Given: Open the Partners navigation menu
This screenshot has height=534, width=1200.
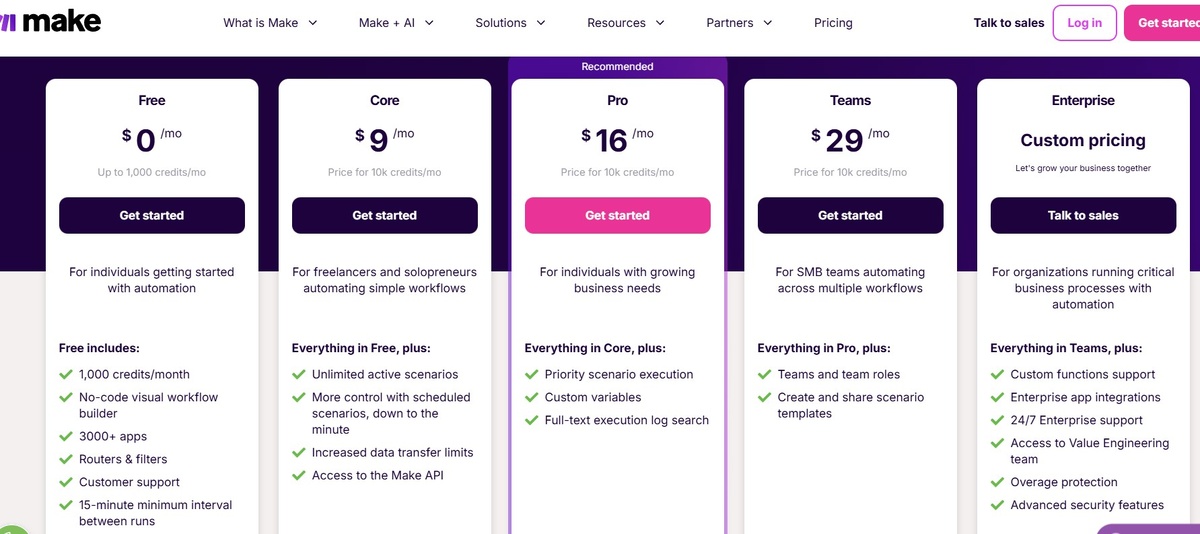Looking at the screenshot, I should point(739,23).
